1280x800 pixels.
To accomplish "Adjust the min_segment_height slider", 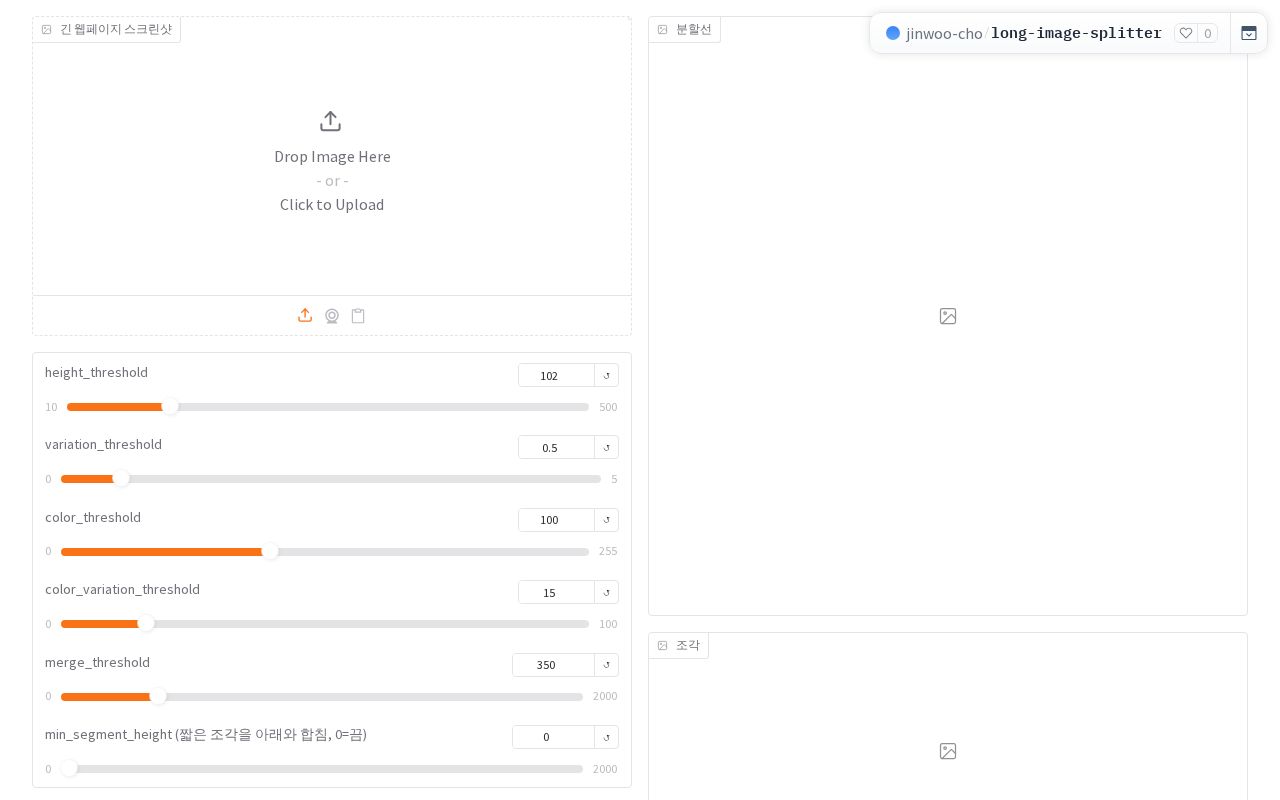I will point(322,769).
